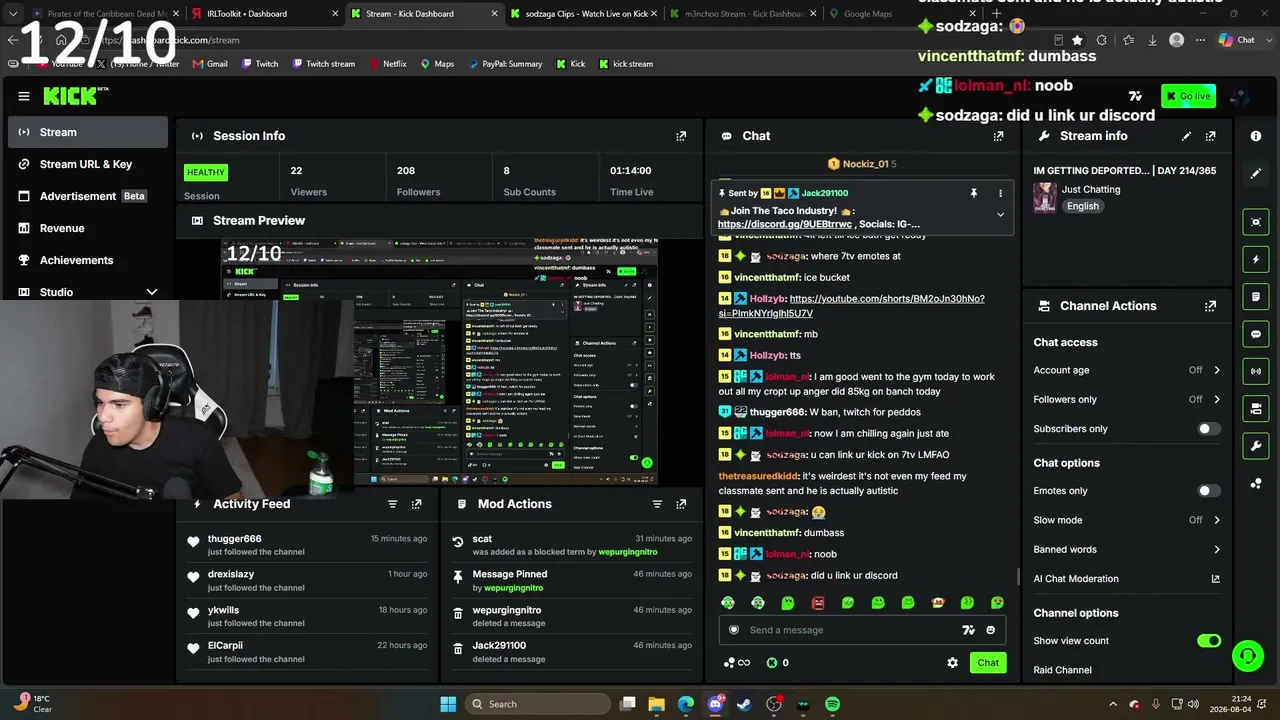Viewport: 1280px width, 720px height.
Task: Open Slow mode setting
Action: [1127, 520]
